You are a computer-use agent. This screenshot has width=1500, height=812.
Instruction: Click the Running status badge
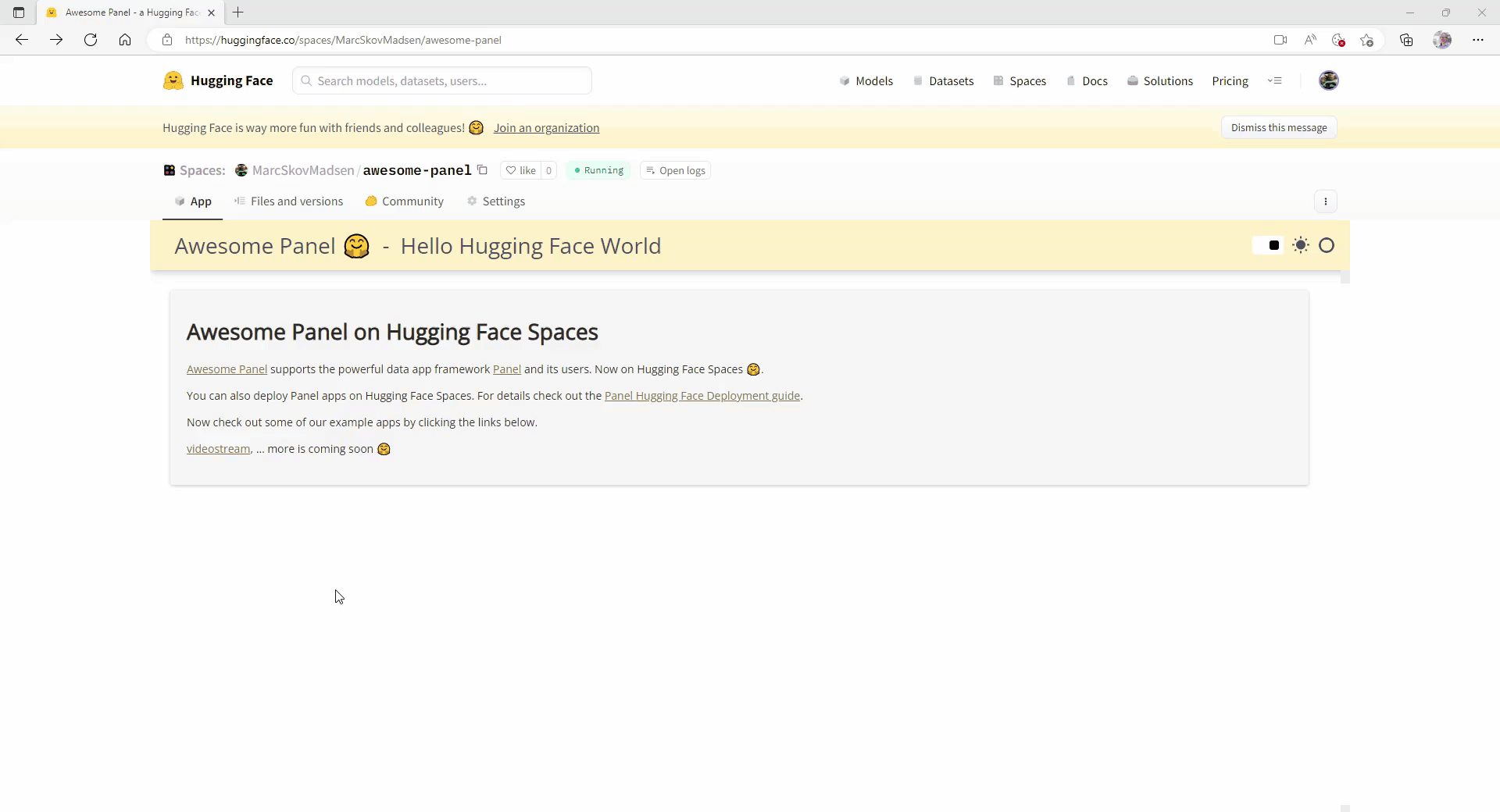(x=598, y=170)
